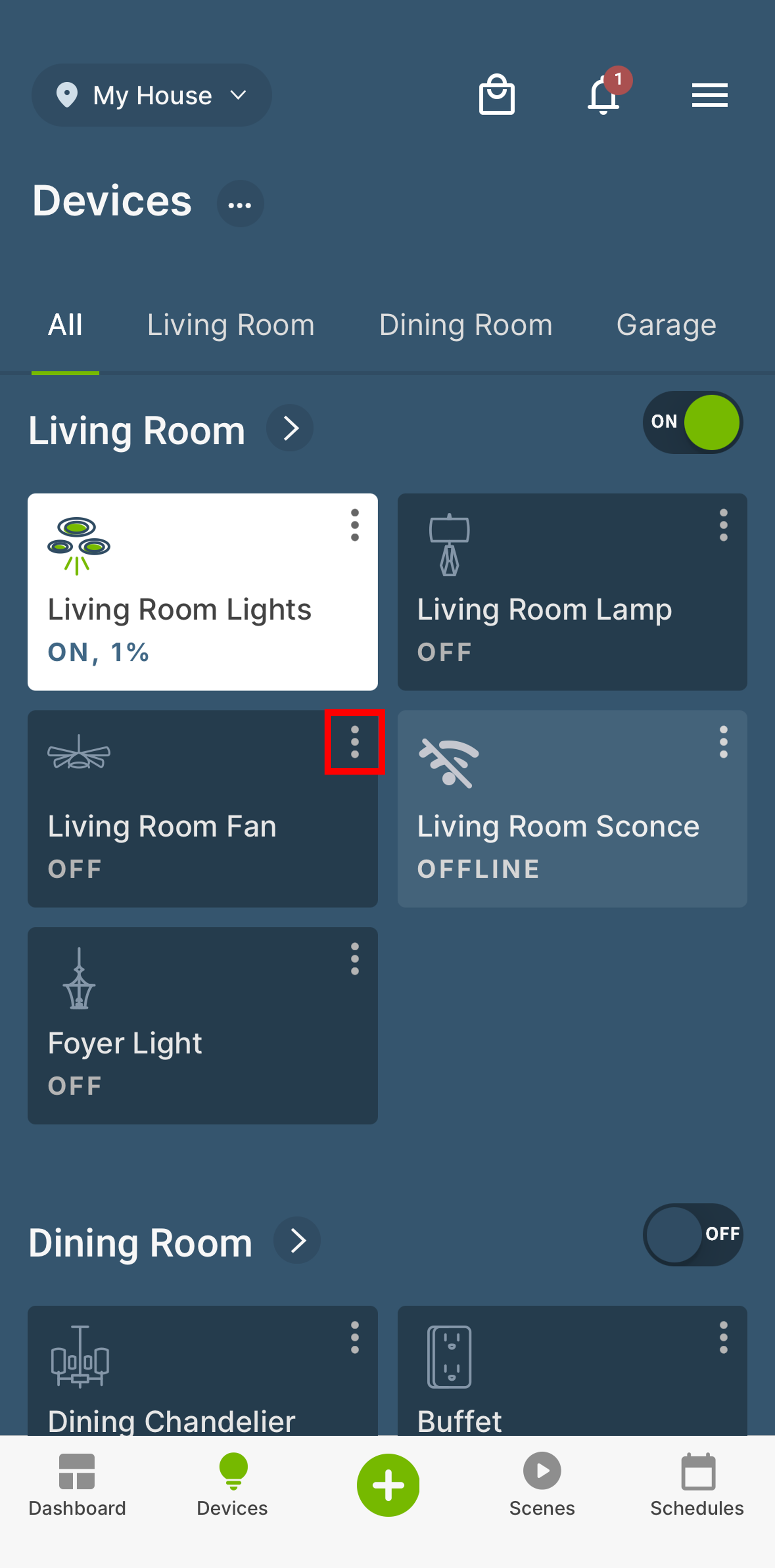
Task: Toggle the Living Room Lights card
Action: click(202, 592)
